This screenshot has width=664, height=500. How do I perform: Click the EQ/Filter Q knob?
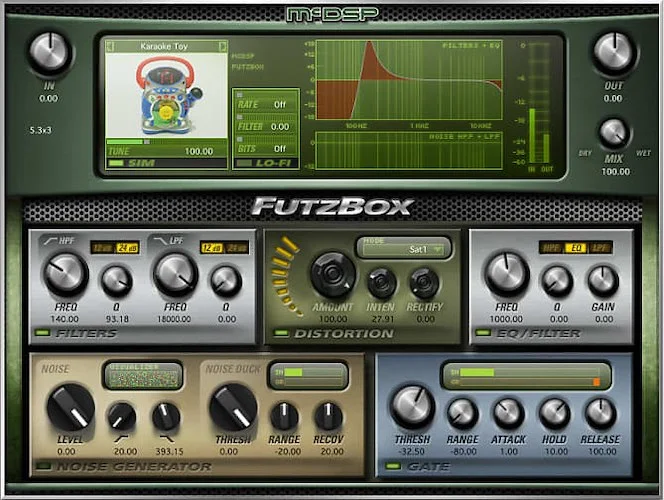[557, 281]
